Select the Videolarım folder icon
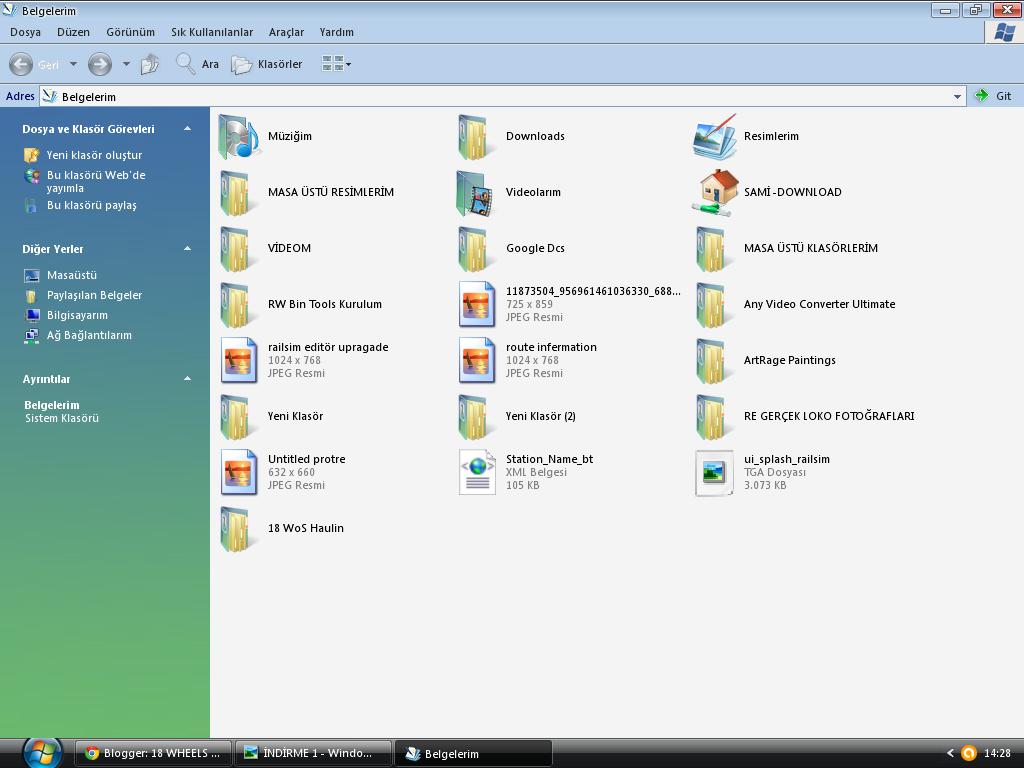The height and width of the screenshot is (768, 1024). [x=475, y=193]
